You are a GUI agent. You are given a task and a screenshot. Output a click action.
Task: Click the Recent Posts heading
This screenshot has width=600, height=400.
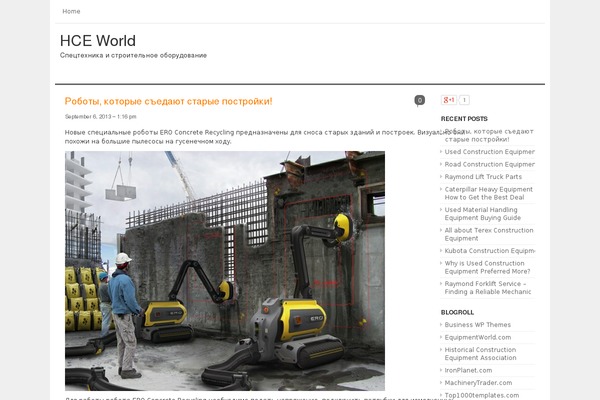click(464, 119)
